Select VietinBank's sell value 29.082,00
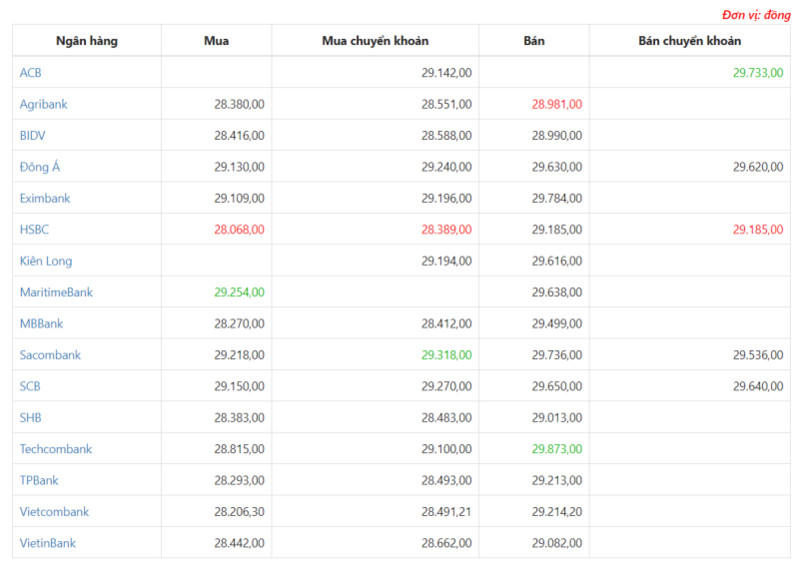 (557, 543)
